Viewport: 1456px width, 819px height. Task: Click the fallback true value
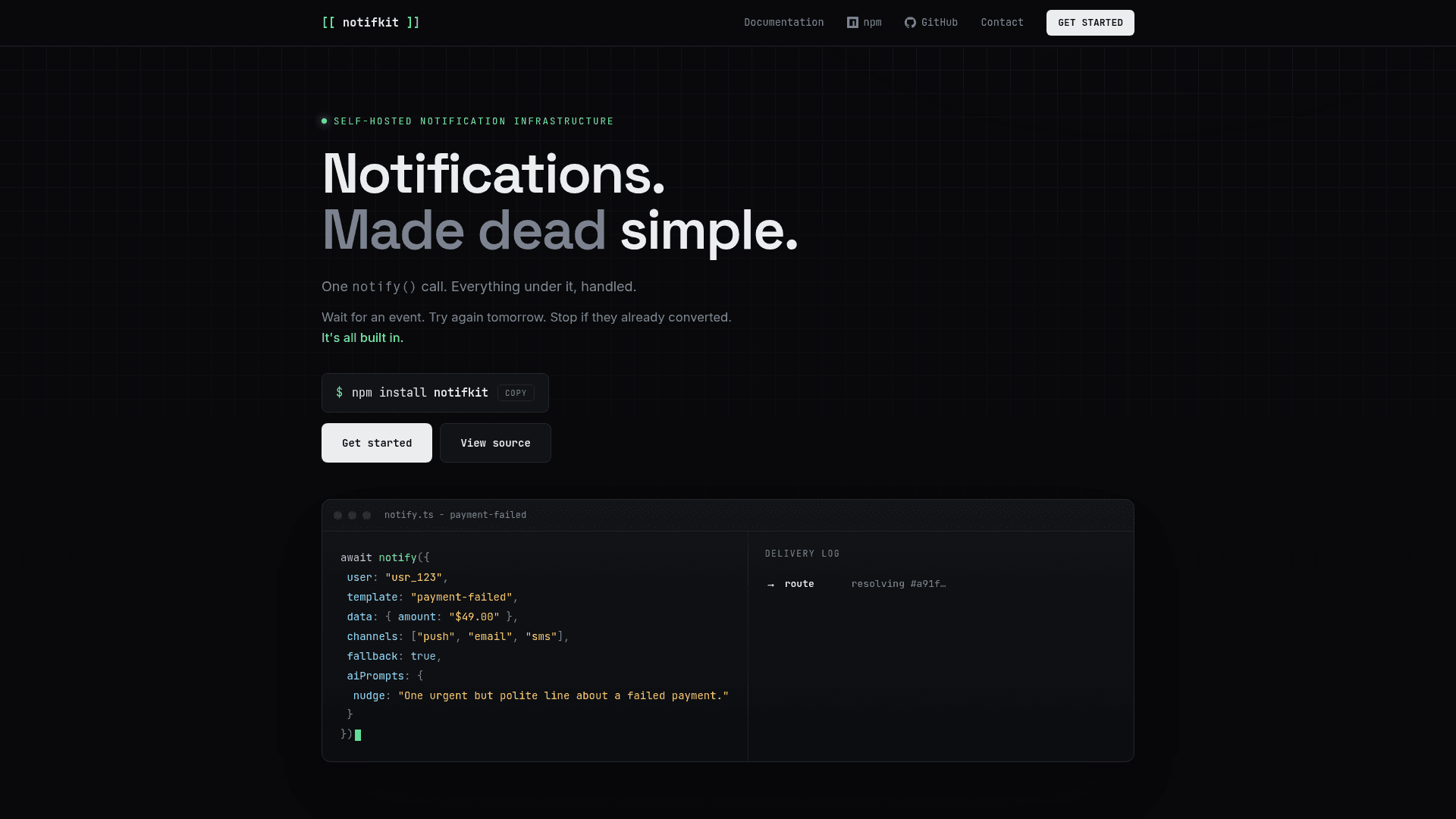pyautogui.click(x=423, y=656)
